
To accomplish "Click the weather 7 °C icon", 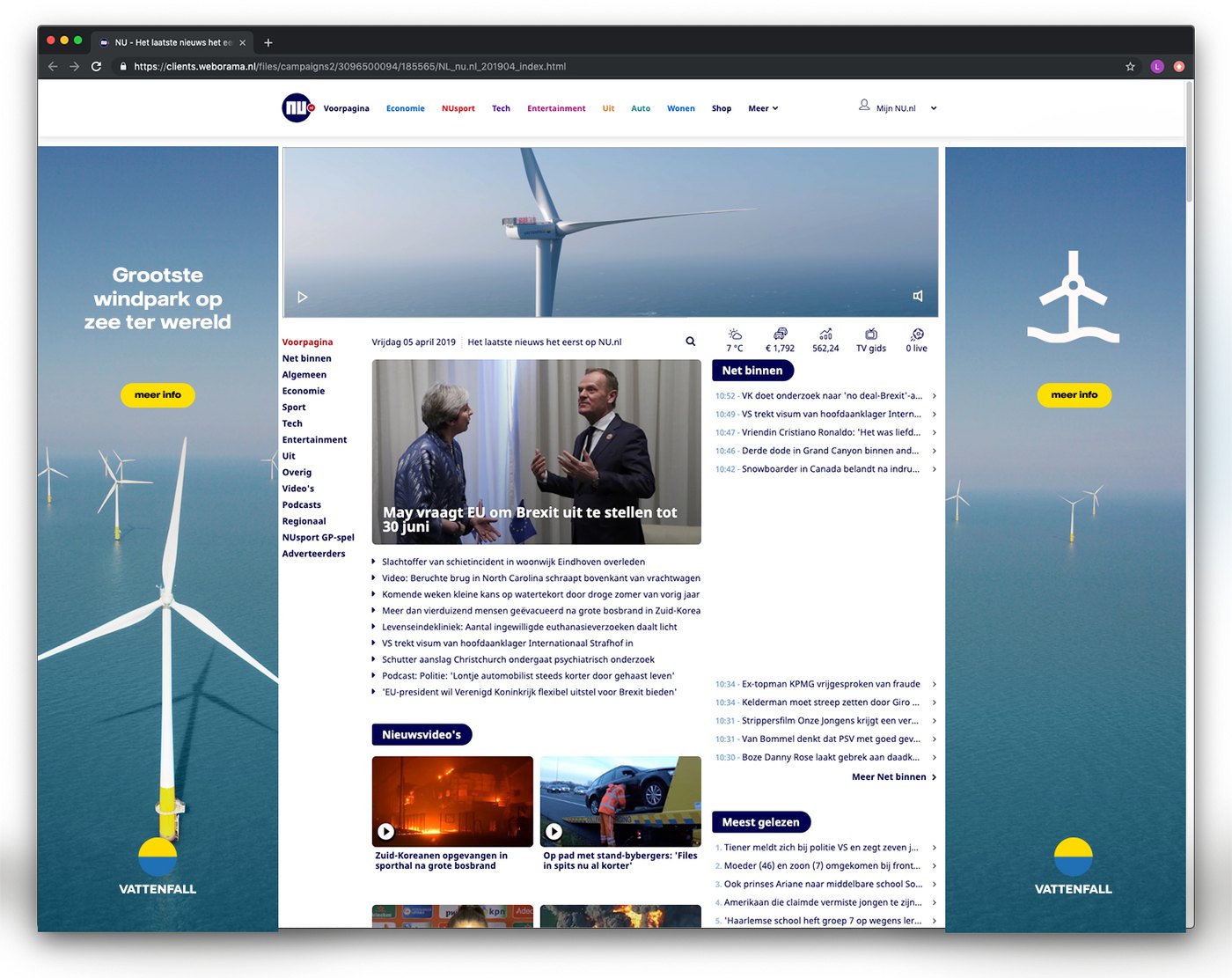I will (735, 335).
